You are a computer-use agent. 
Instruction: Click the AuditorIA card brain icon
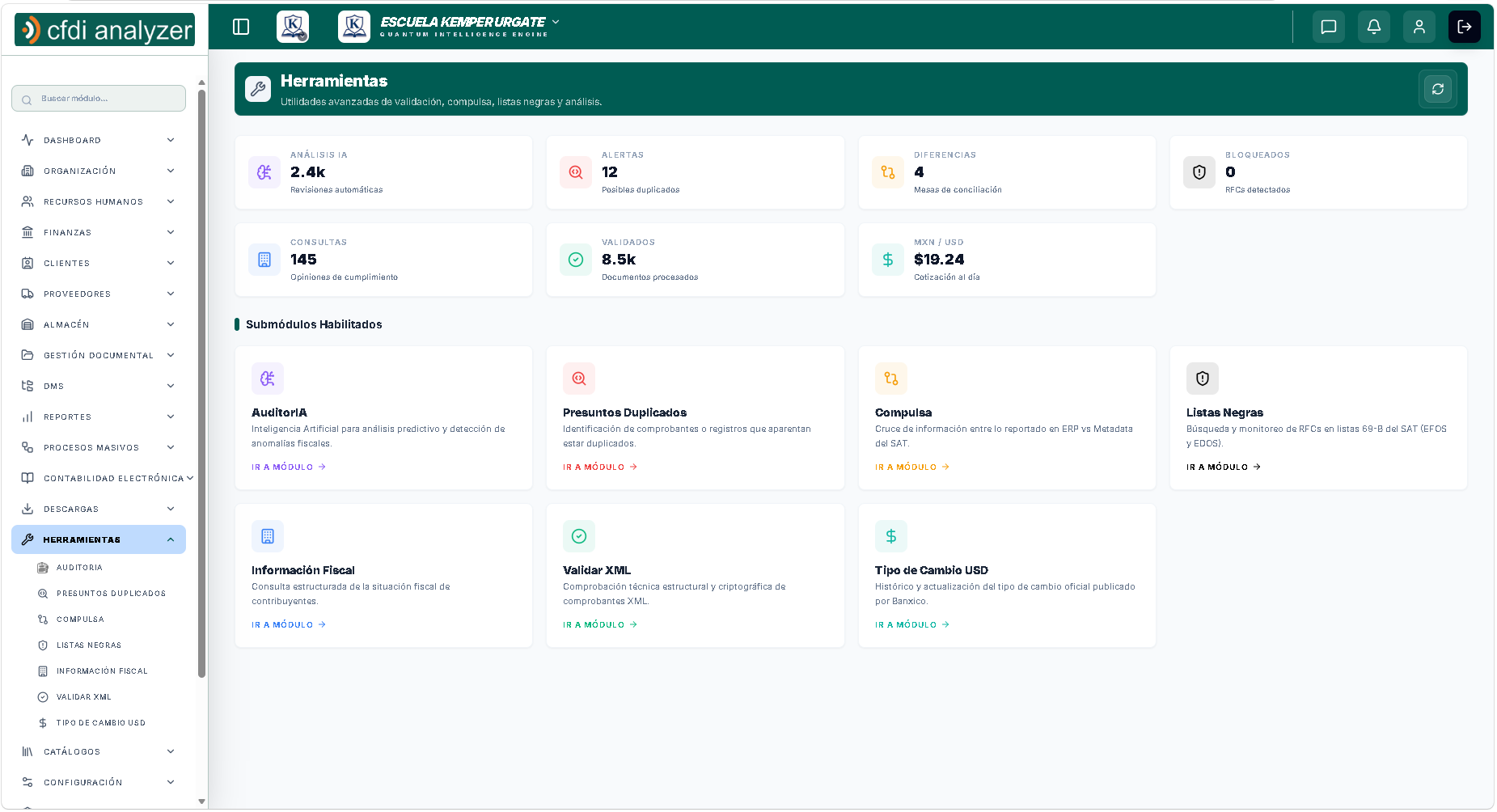pyautogui.click(x=268, y=379)
